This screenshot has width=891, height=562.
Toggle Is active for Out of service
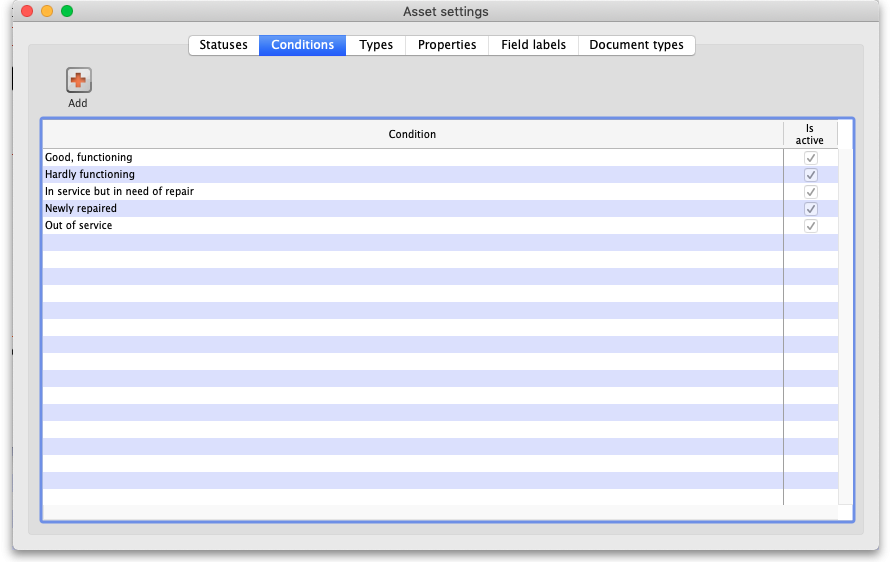pos(811,226)
